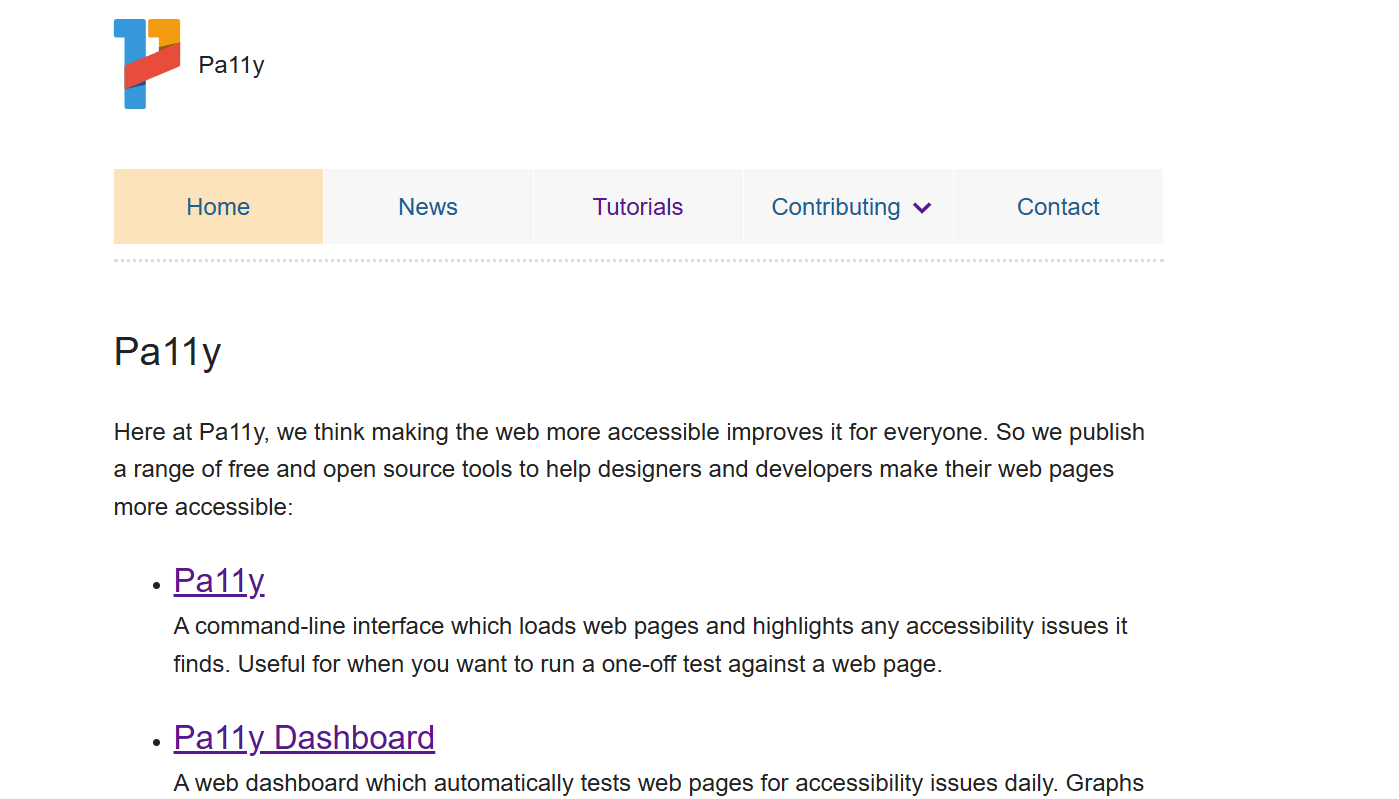Go to the News navigation item

click(x=428, y=207)
